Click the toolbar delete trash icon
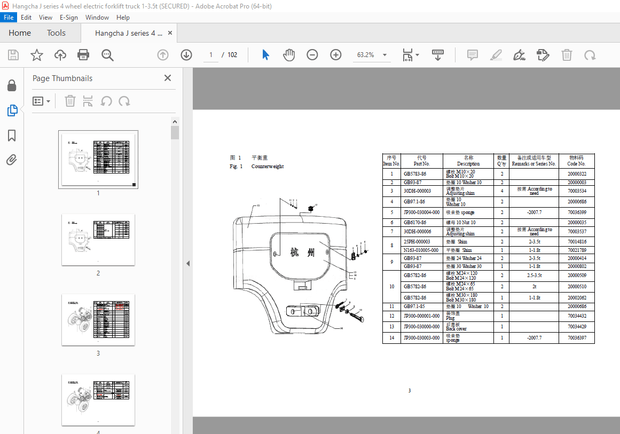 tap(567, 55)
